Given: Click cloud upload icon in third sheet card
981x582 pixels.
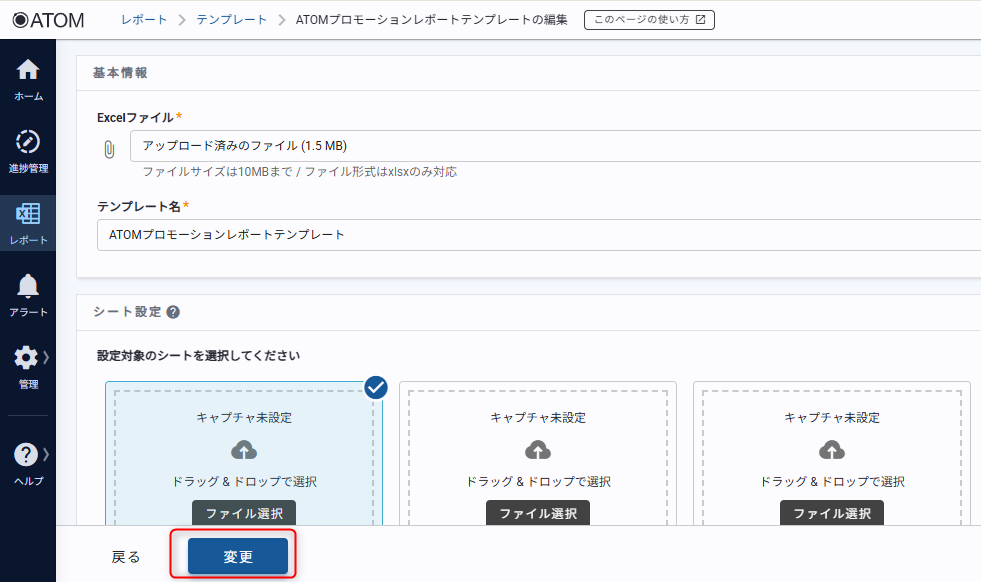Looking at the screenshot, I should [832, 449].
